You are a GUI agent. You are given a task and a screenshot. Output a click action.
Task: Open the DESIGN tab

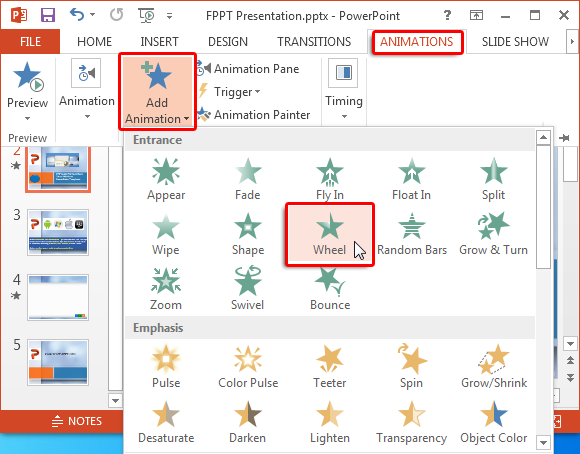pos(228,41)
